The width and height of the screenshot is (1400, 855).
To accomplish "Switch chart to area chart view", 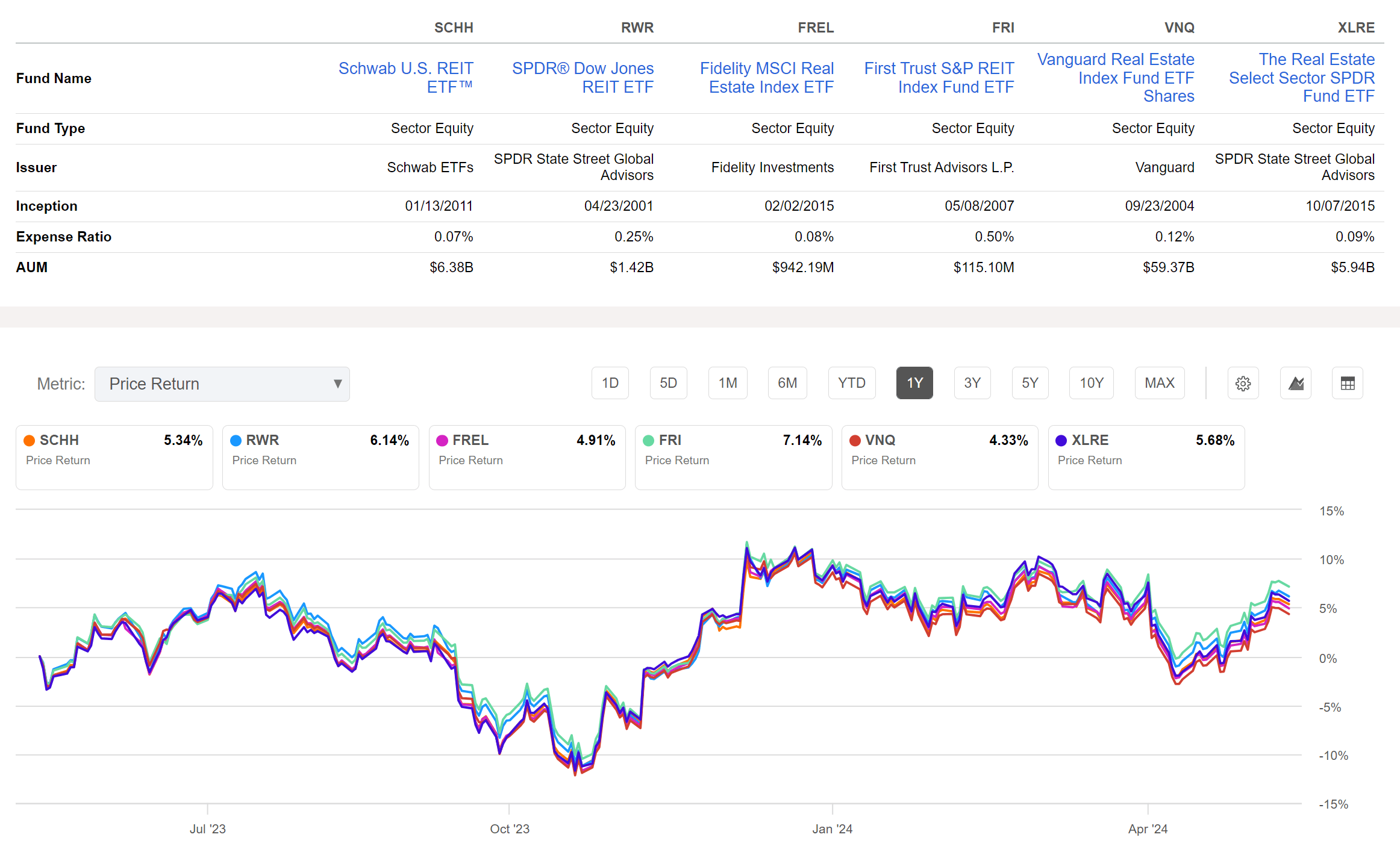I will click(x=1295, y=383).
